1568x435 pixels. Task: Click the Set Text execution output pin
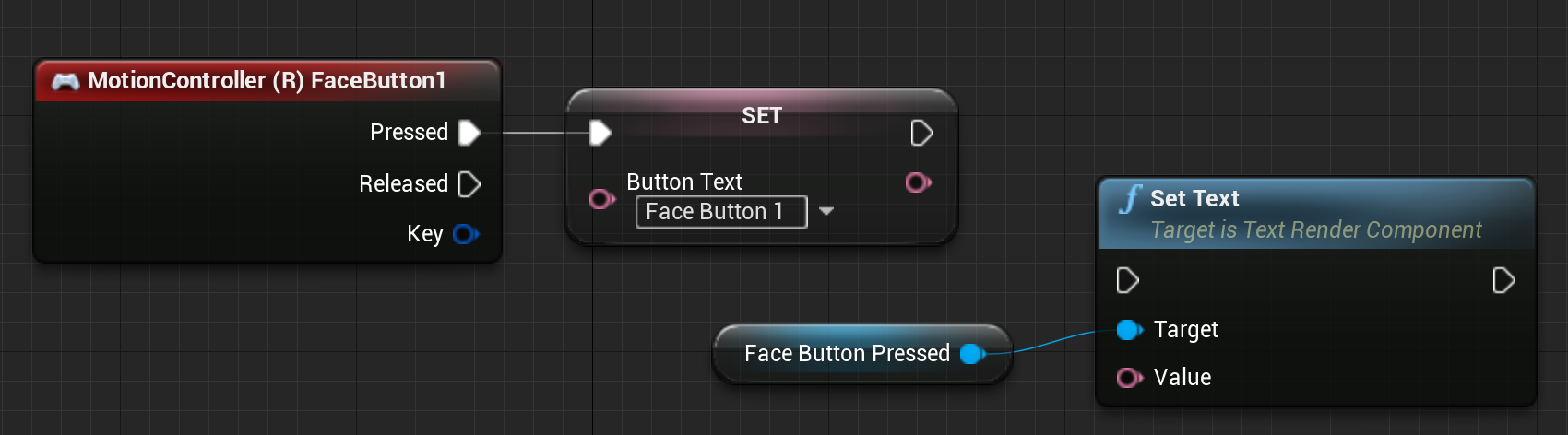click(x=1503, y=280)
